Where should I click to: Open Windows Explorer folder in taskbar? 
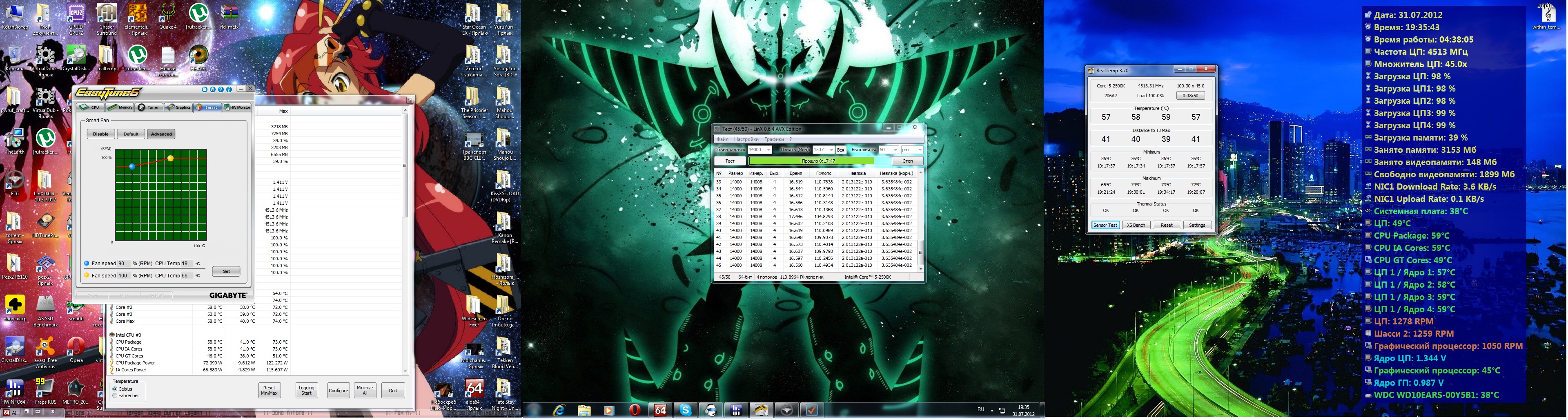584,410
